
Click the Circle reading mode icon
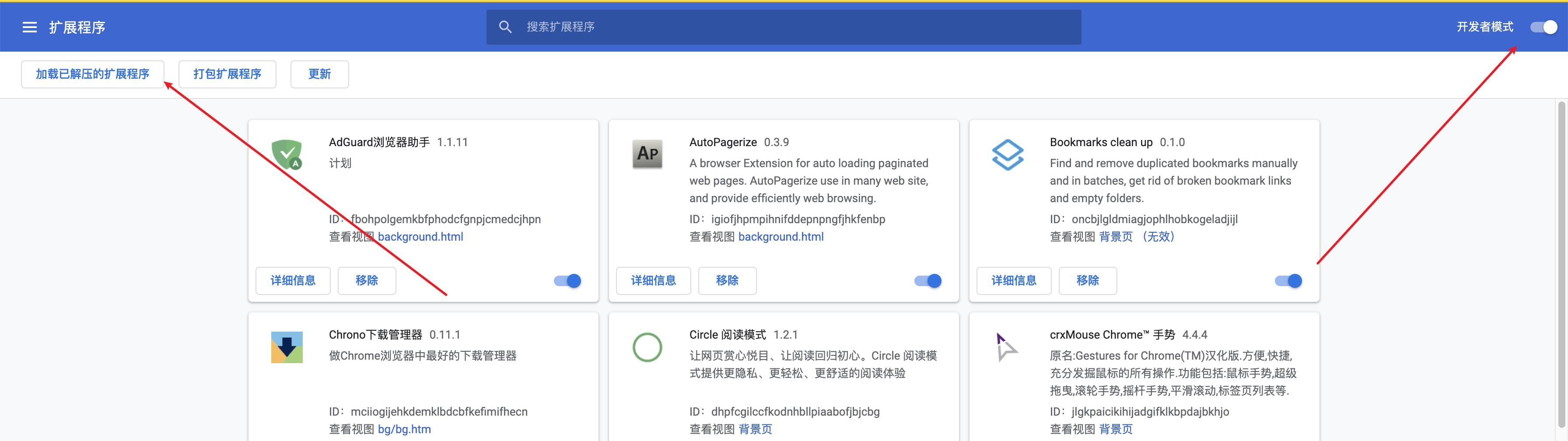pos(647,347)
